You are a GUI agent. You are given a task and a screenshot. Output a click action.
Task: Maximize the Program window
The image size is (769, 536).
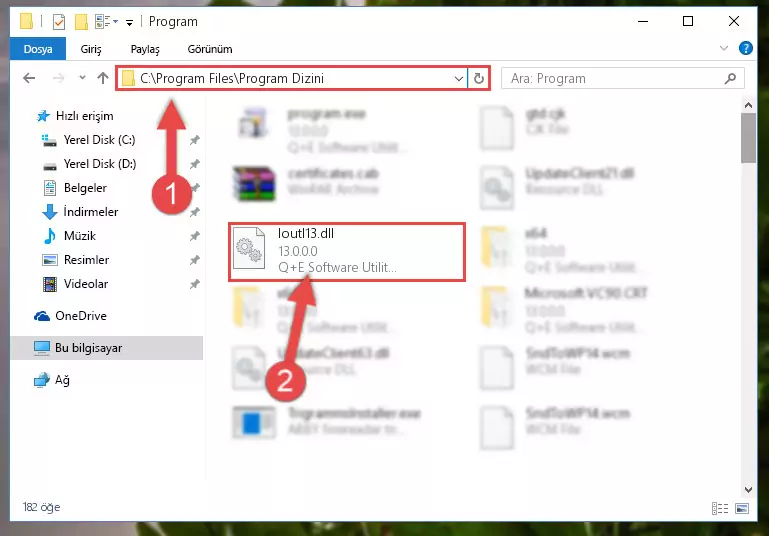tap(688, 21)
